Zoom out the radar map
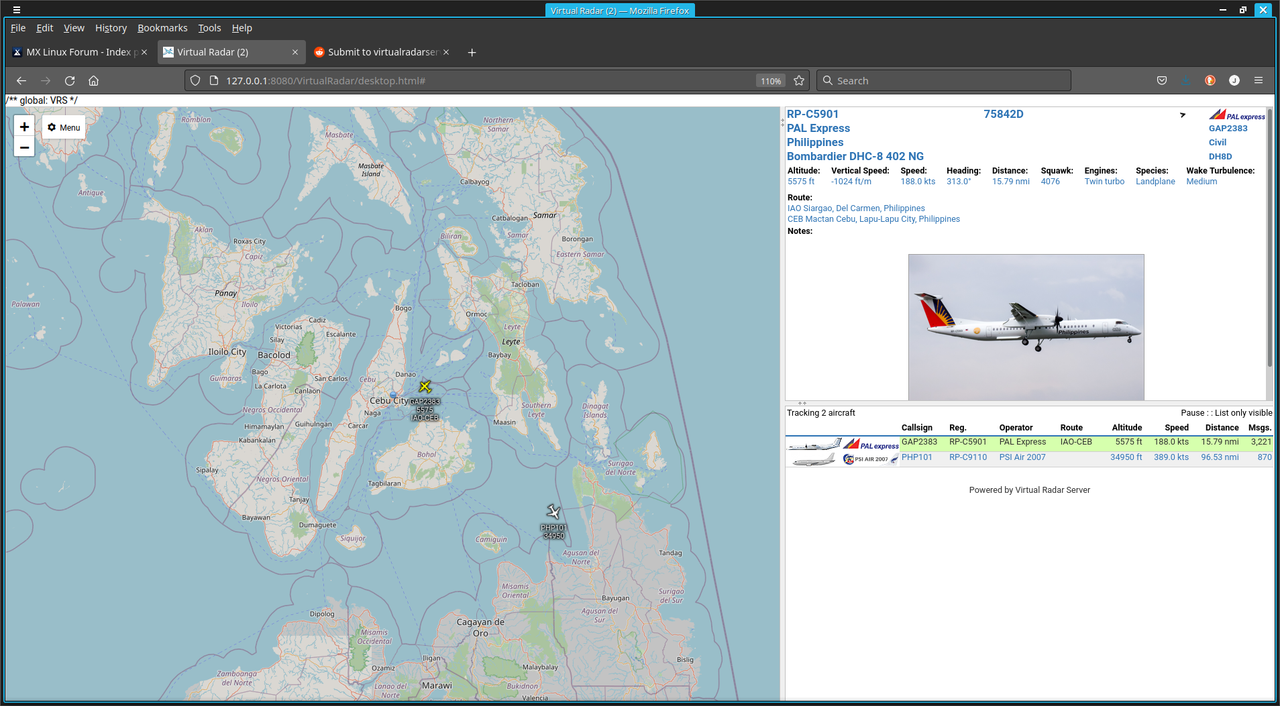Viewport: 1280px width, 706px height. (x=24, y=148)
